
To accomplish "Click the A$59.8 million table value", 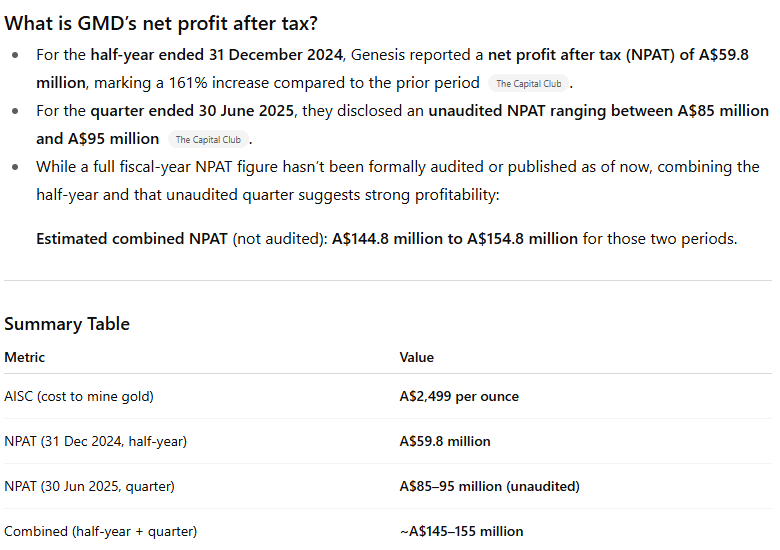I will coord(445,441).
